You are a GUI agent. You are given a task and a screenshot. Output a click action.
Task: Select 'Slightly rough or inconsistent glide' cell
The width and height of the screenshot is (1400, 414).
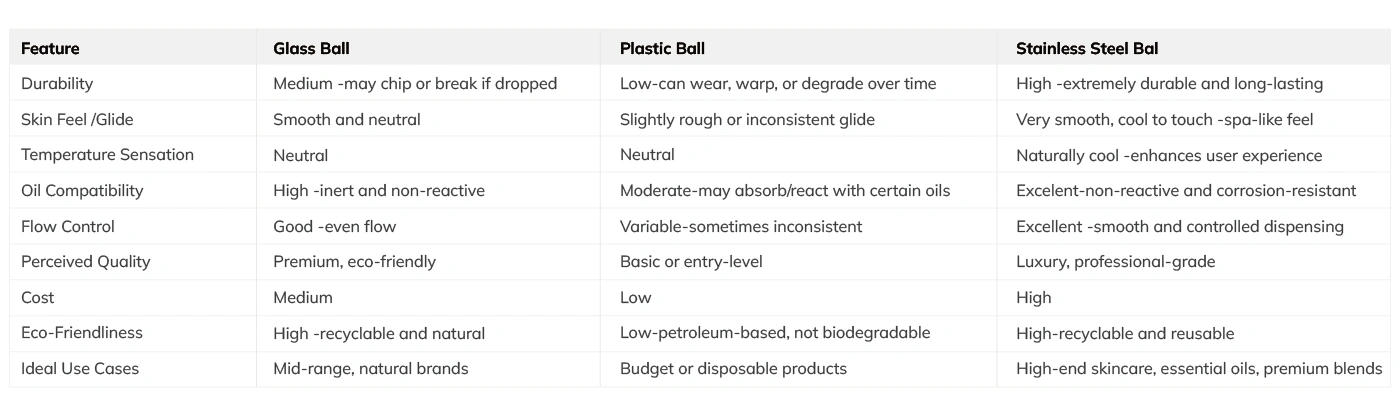pos(747,120)
